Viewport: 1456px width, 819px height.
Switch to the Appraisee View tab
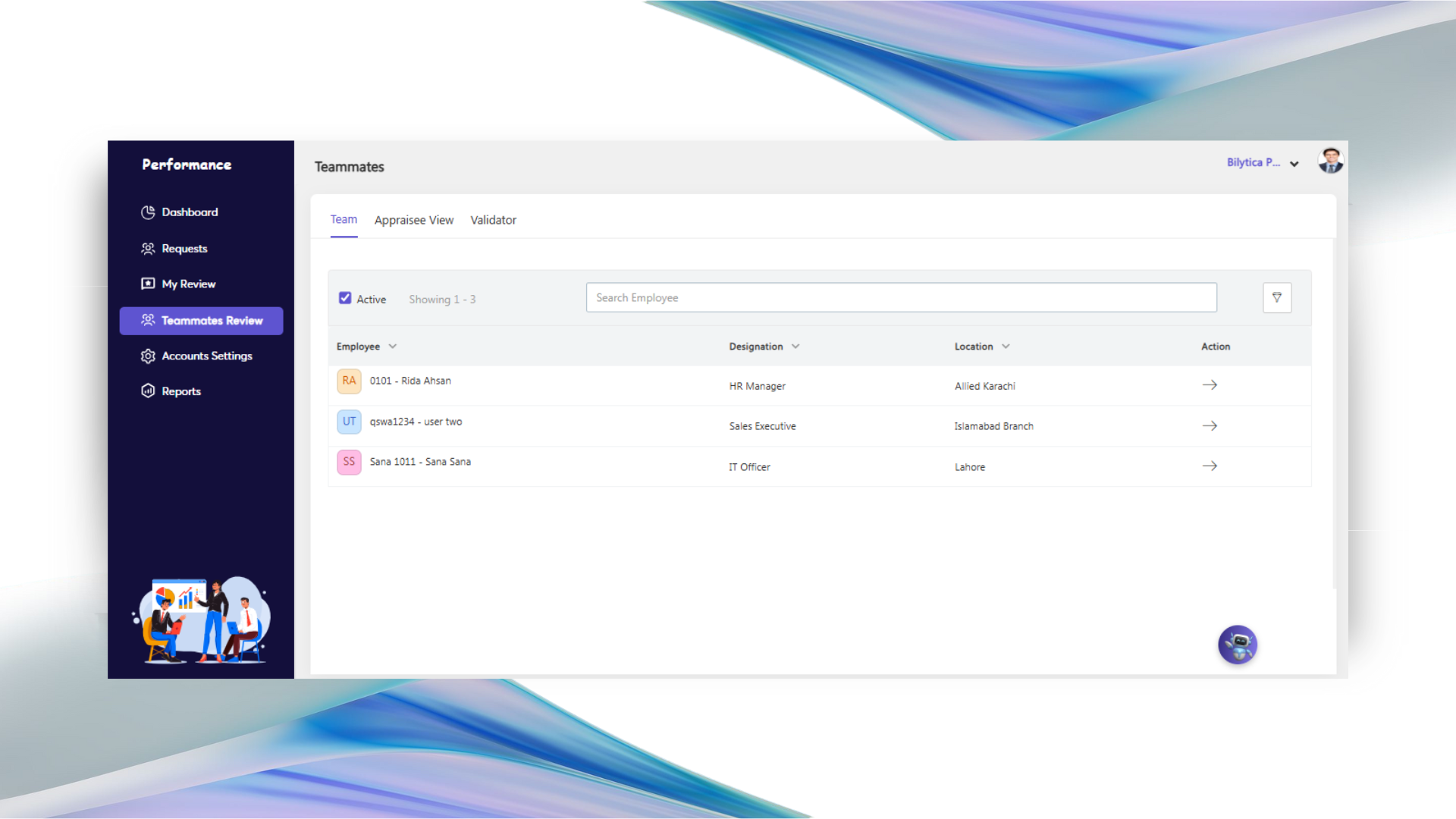pos(414,220)
